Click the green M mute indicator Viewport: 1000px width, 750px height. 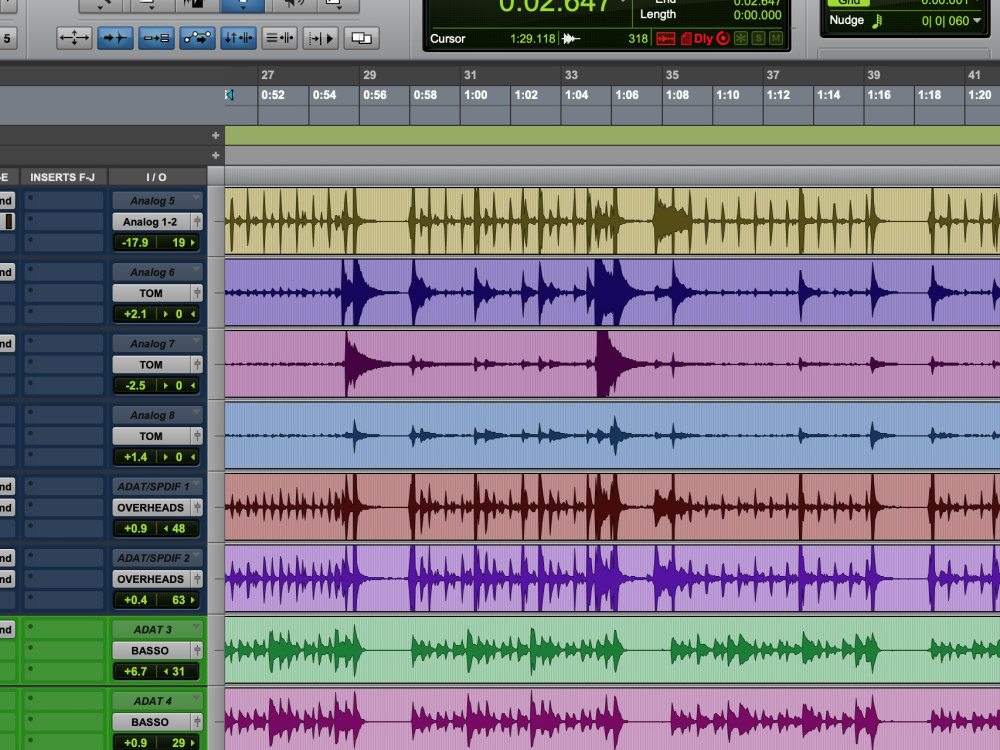click(776, 38)
